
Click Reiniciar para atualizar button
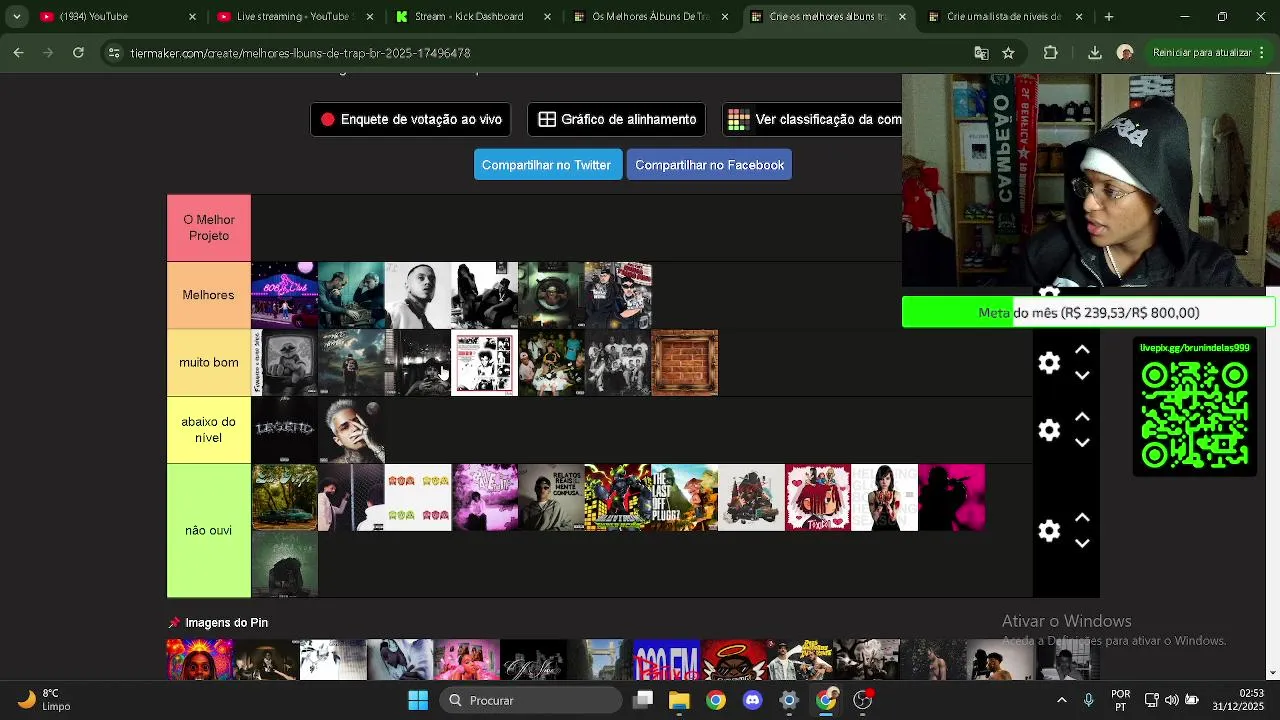[1202, 53]
